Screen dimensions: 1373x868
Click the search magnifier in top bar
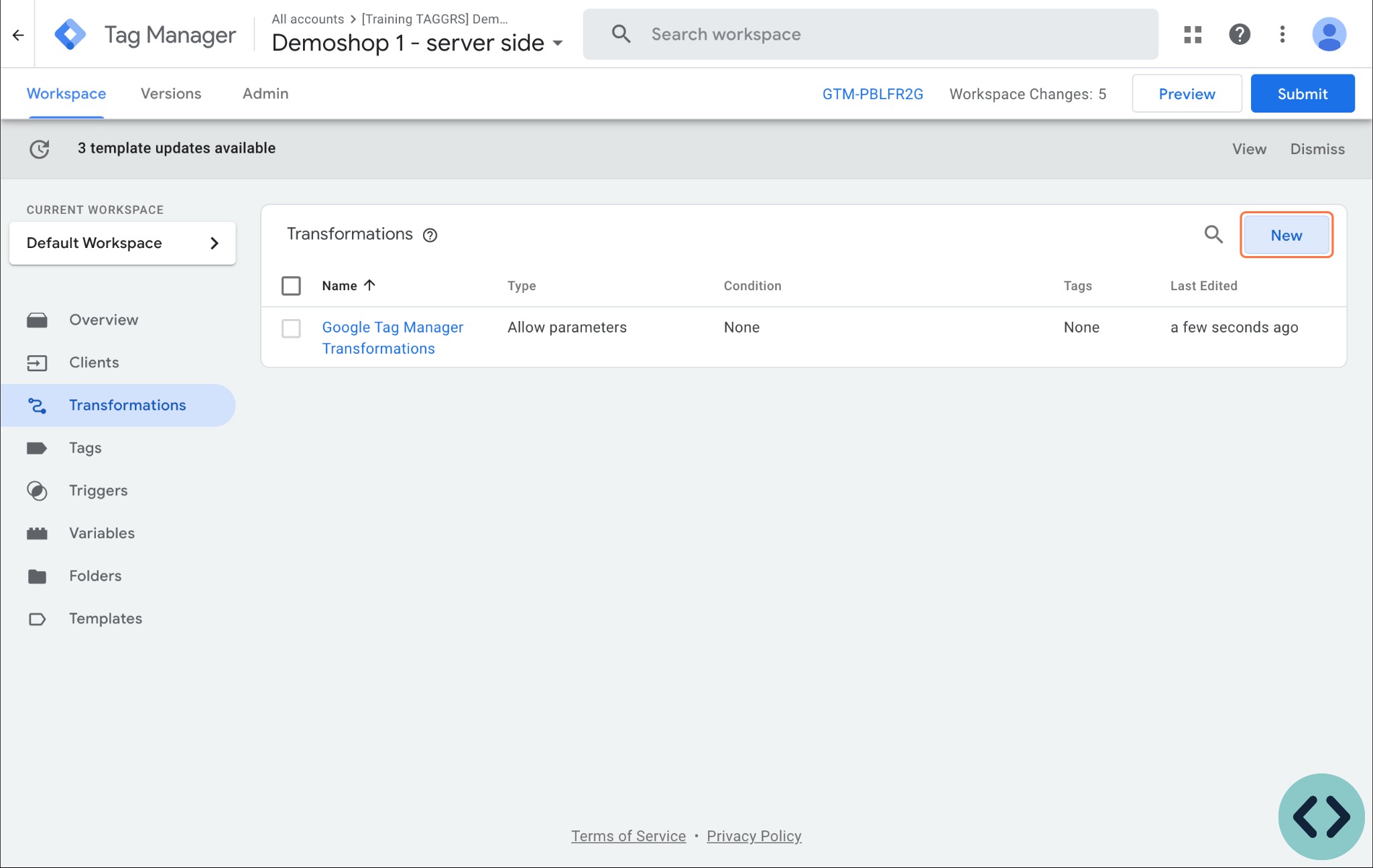pos(621,34)
